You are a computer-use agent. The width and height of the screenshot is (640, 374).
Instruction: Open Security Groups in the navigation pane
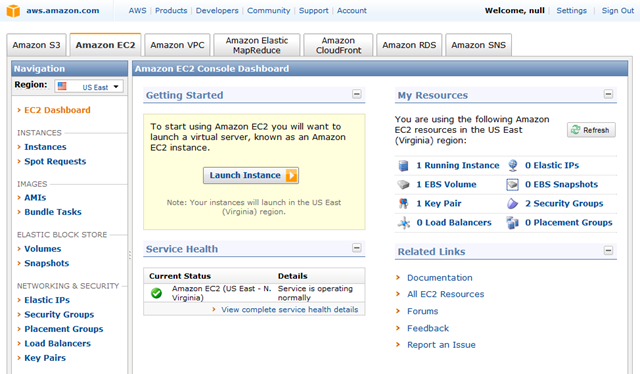[x=59, y=314]
